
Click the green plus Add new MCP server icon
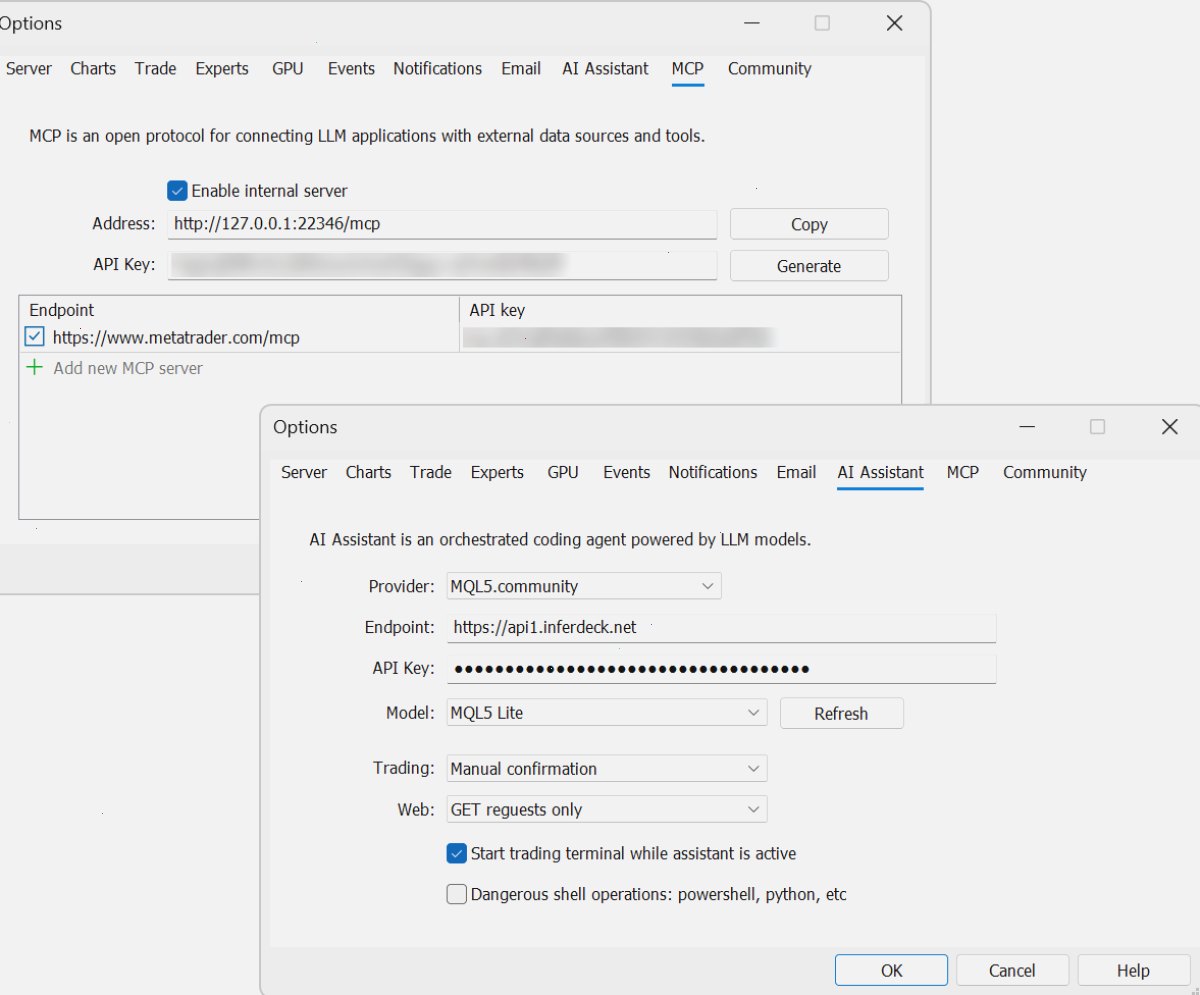[35, 368]
